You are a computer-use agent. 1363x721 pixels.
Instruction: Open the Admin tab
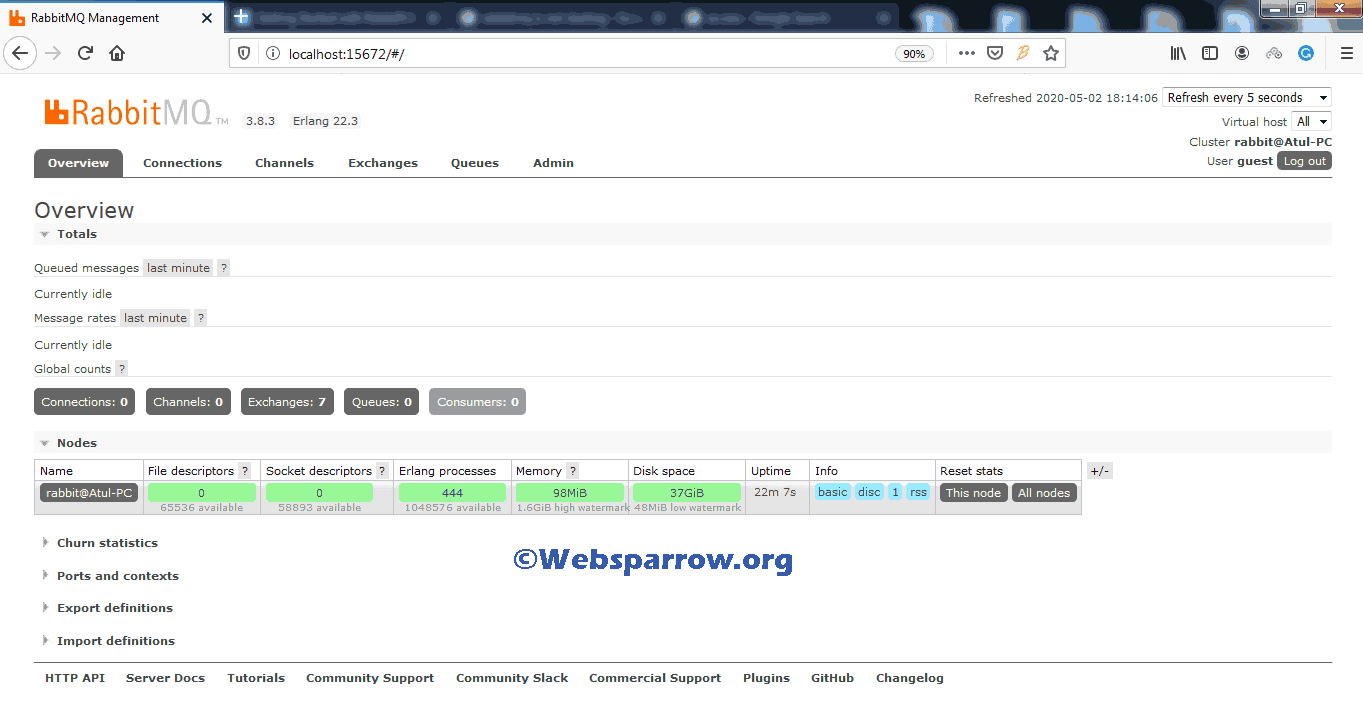(x=553, y=162)
